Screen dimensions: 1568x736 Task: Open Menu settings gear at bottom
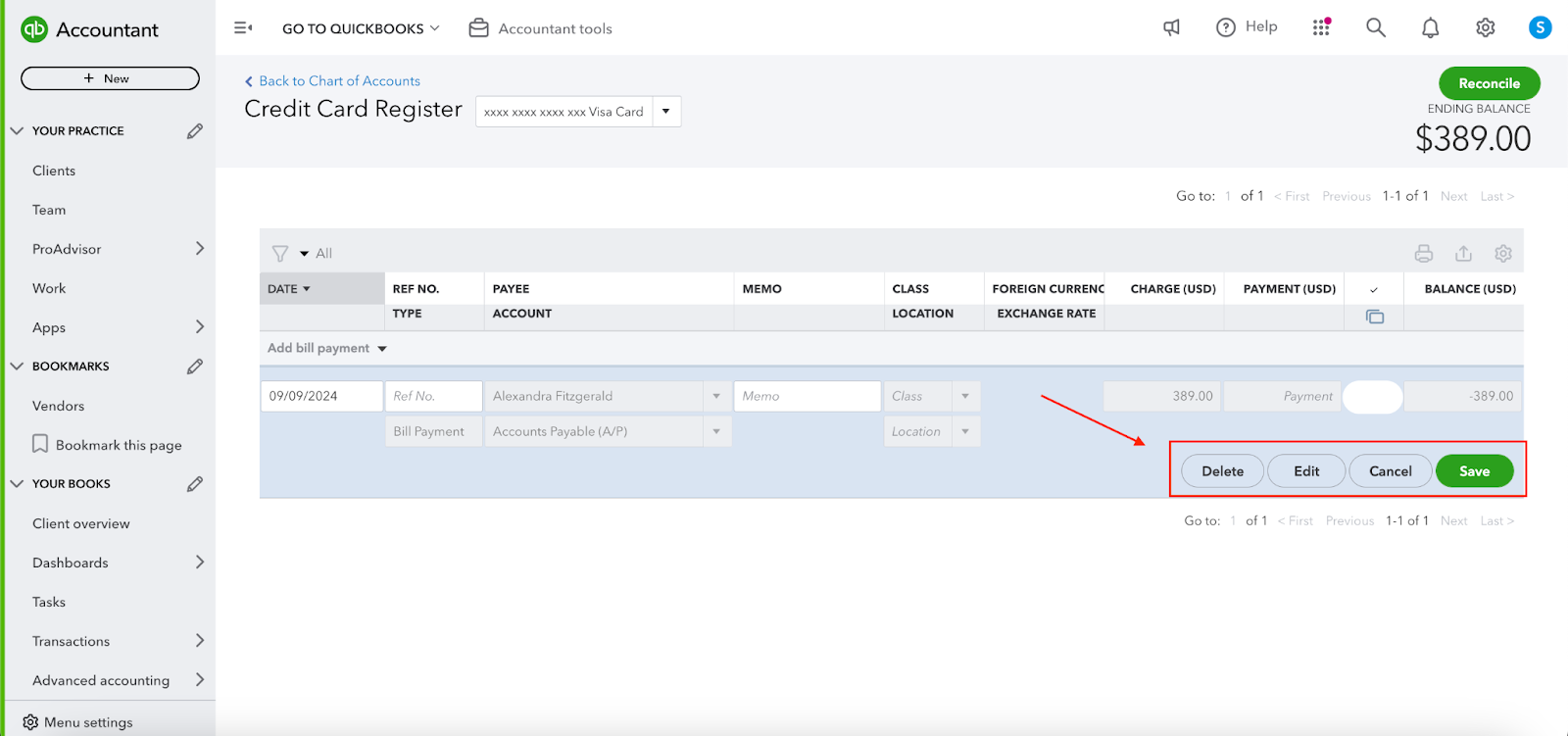click(x=30, y=722)
